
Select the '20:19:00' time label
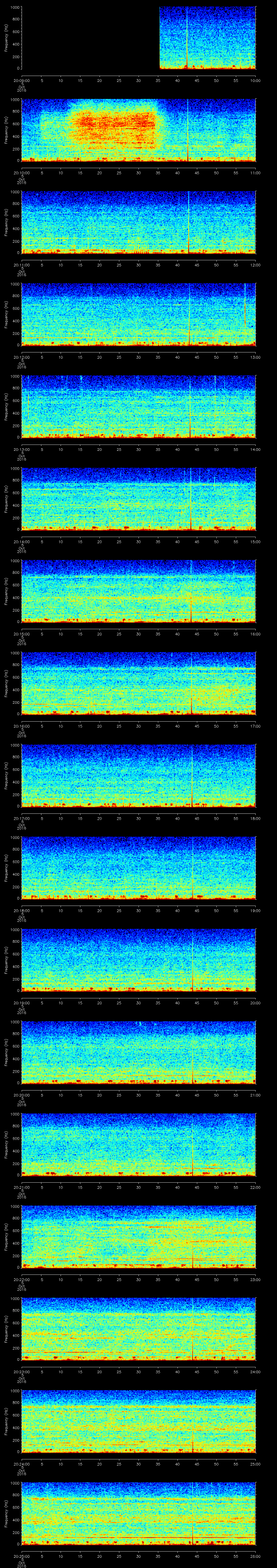pyautogui.click(x=22, y=1003)
